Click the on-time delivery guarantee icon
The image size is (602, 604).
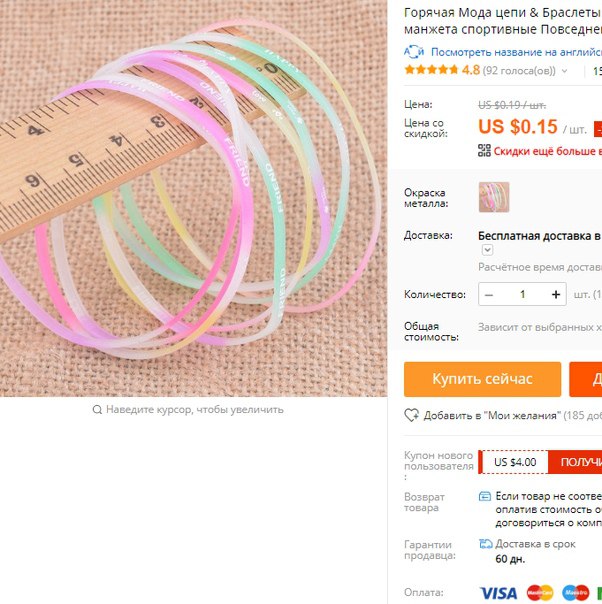[x=485, y=544]
